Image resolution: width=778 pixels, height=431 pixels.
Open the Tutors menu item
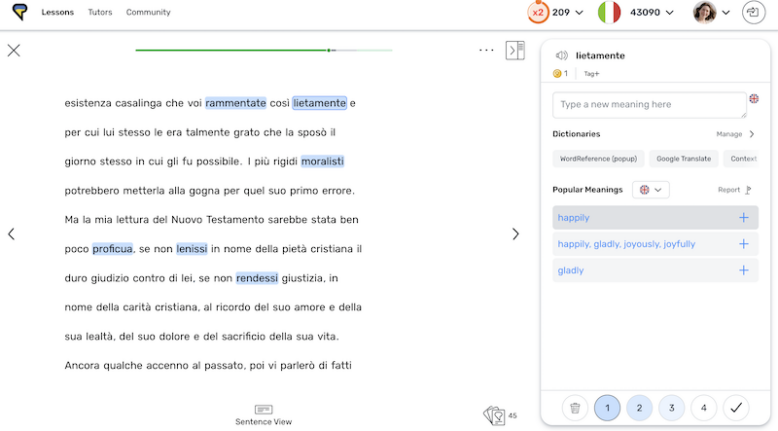point(100,12)
